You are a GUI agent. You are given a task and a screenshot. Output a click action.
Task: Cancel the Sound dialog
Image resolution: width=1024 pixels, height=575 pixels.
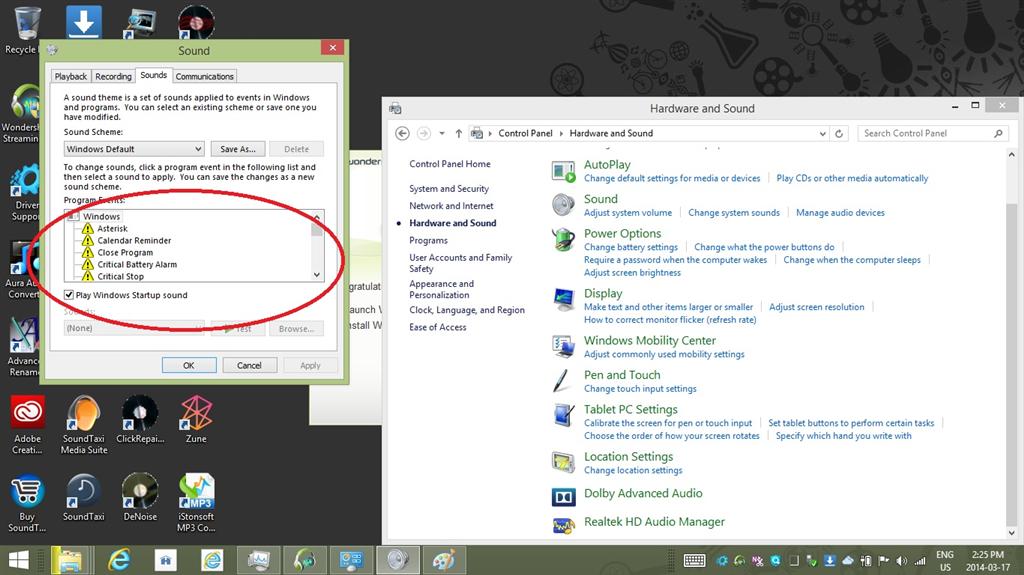pos(249,365)
